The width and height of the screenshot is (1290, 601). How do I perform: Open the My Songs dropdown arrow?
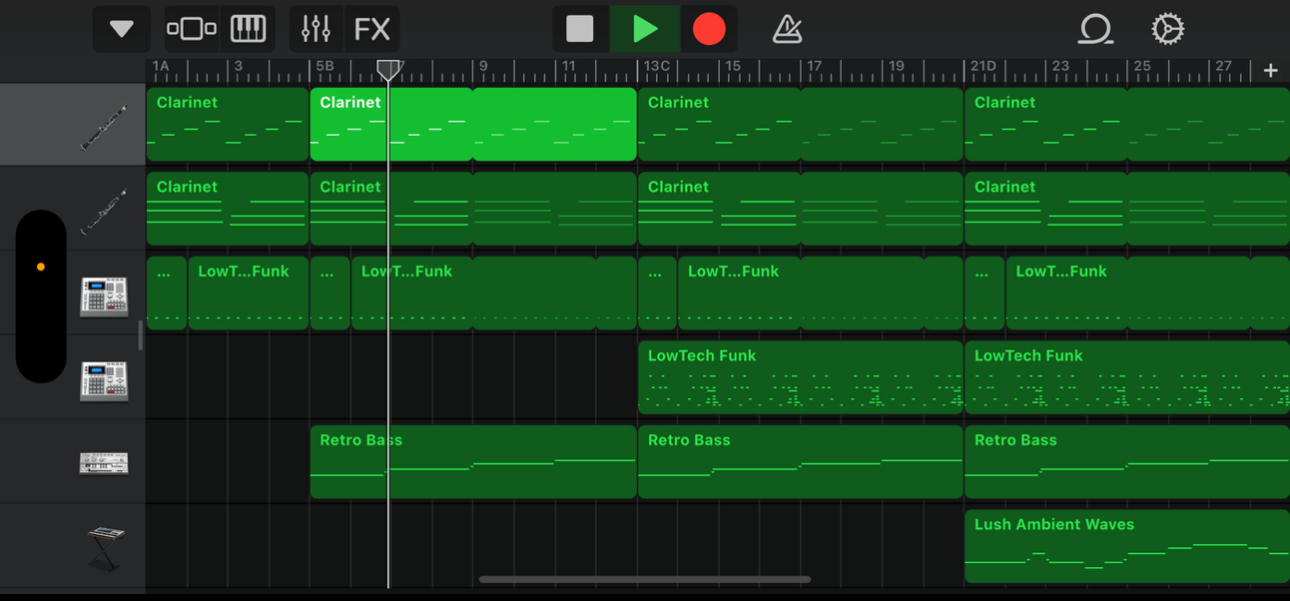(x=122, y=29)
